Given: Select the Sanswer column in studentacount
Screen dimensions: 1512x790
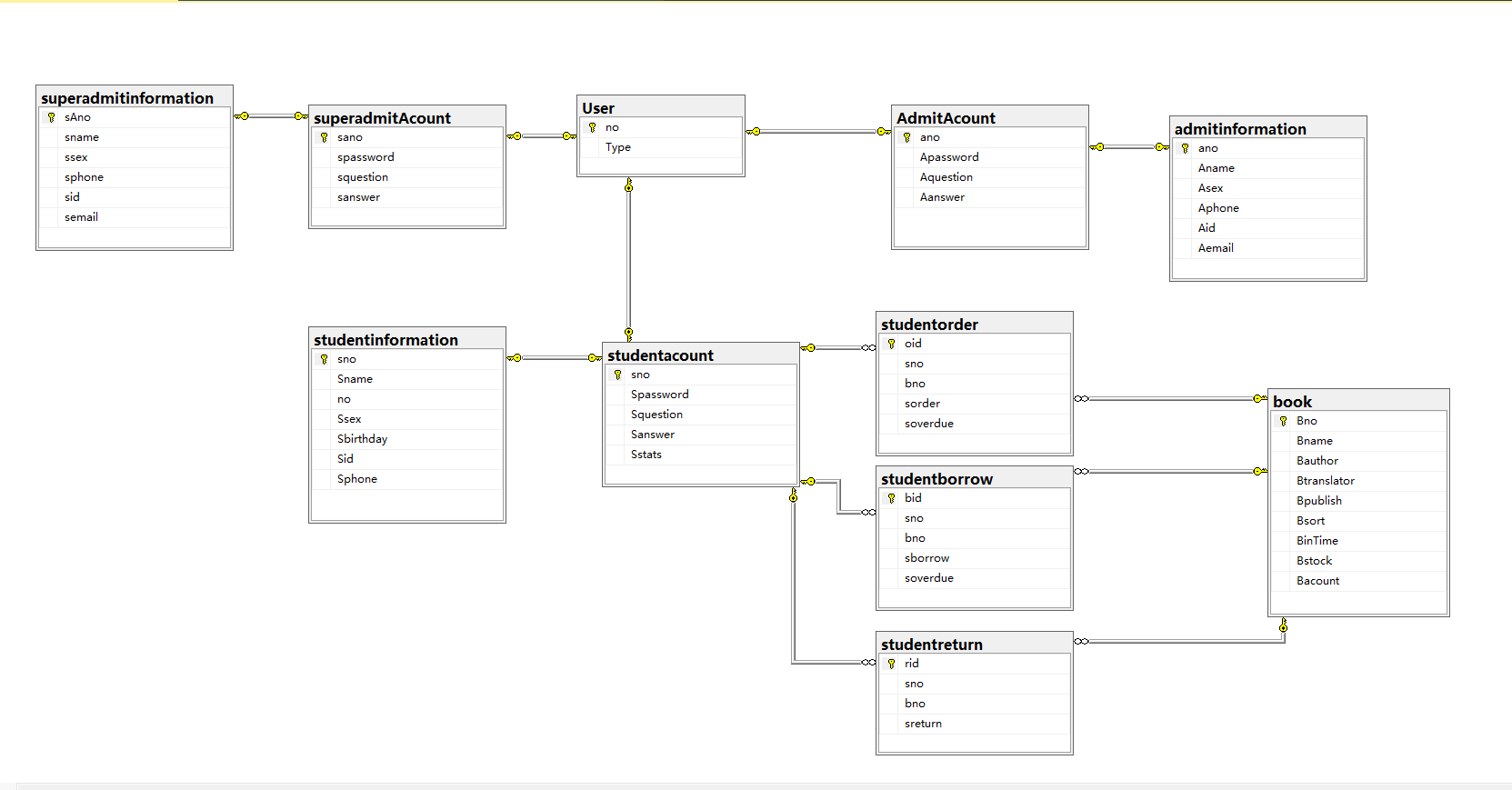Looking at the screenshot, I should coord(701,435).
